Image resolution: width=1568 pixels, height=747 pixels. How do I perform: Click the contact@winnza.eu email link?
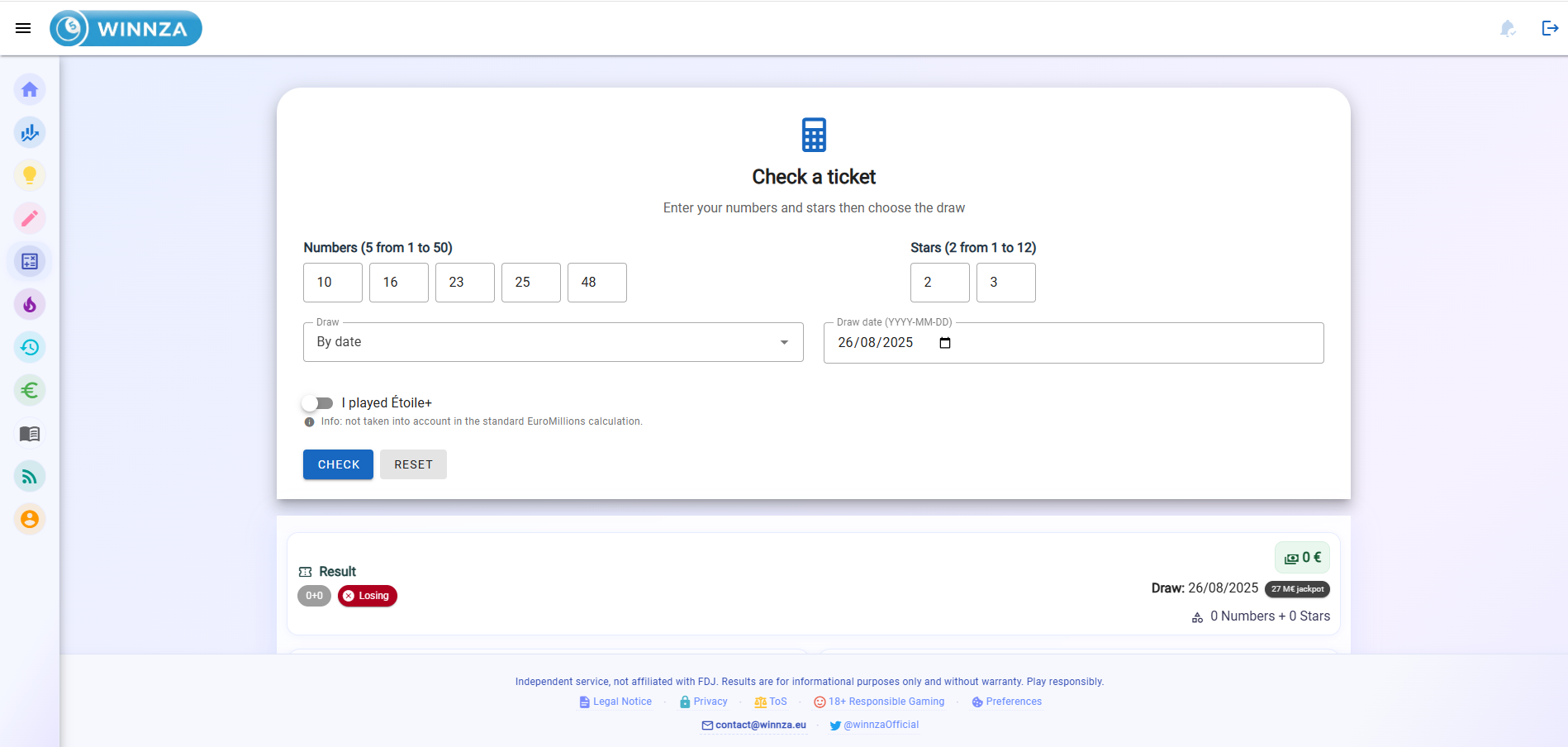click(753, 725)
